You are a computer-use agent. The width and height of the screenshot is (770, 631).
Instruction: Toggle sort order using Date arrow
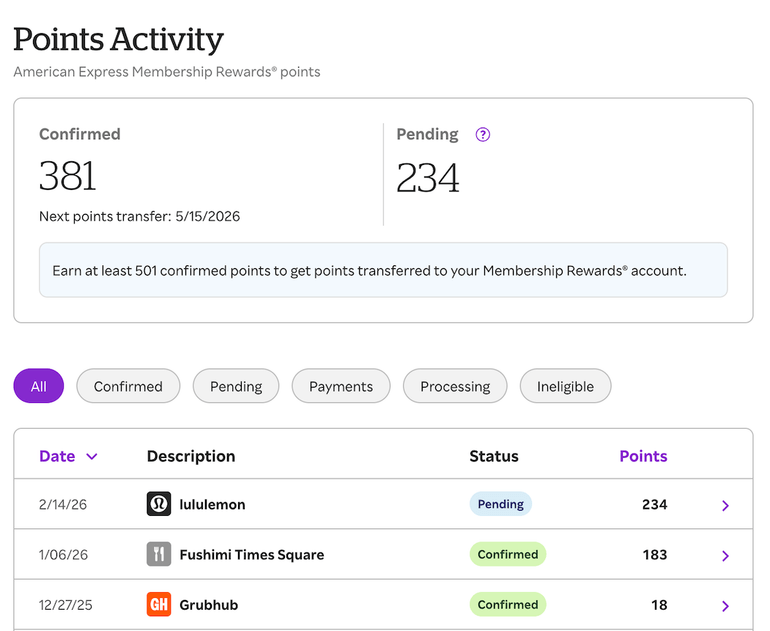tap(92, 457)
